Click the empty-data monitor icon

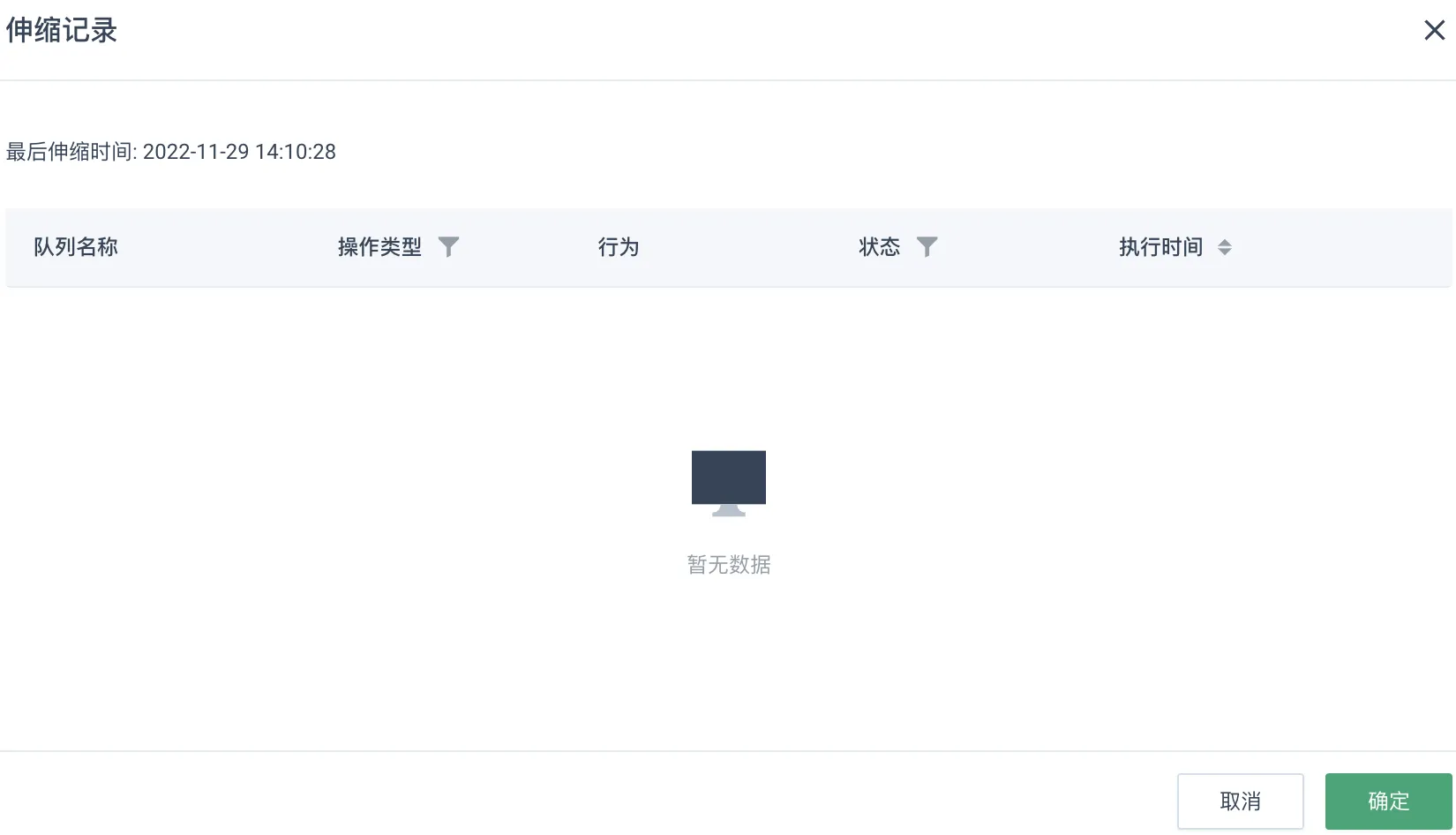click(729, 483)
